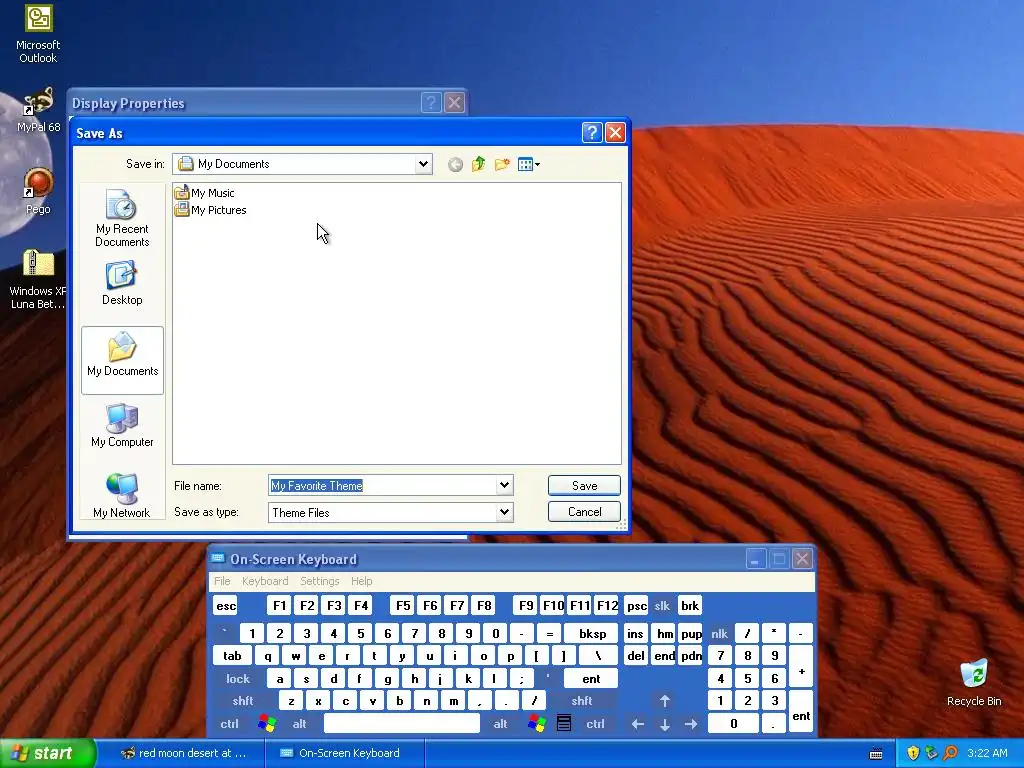This screenshot has height=768, width=1024.
Task: Click the Back navigation icon in Save As
Action: [x=455, y=165]
